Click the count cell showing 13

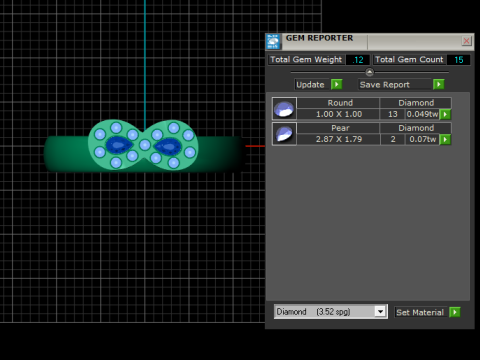point(393,114)
